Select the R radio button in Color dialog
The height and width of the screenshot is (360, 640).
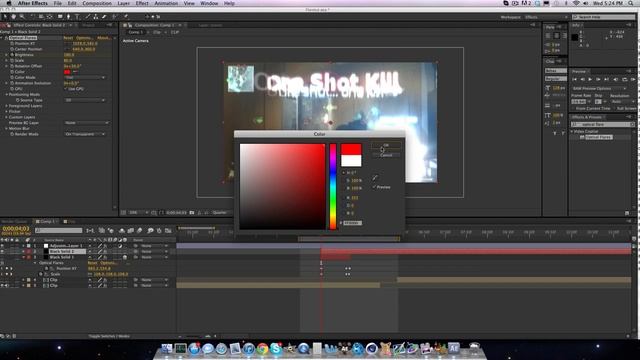343,198
